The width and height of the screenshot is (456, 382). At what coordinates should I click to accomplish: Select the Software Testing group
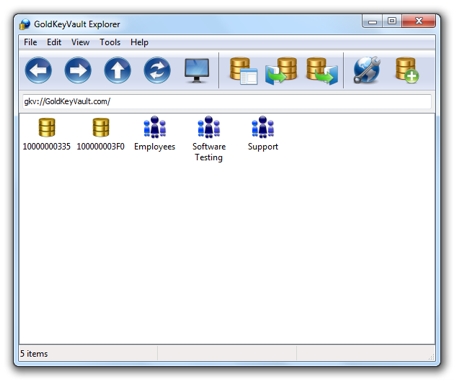point(209,139)
